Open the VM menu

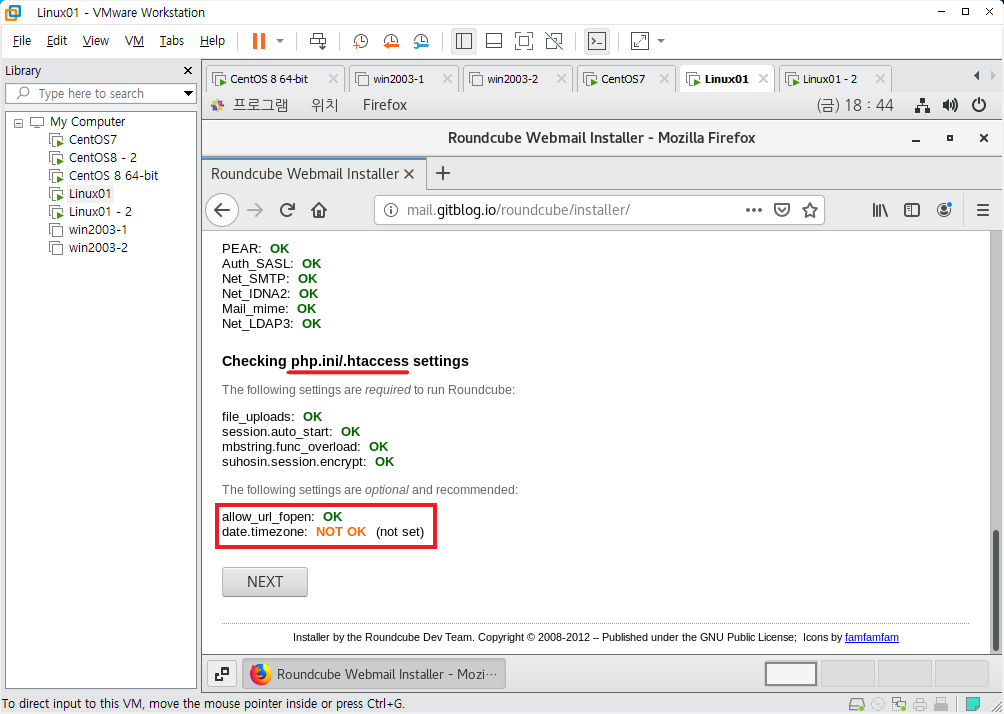(134, 41)
